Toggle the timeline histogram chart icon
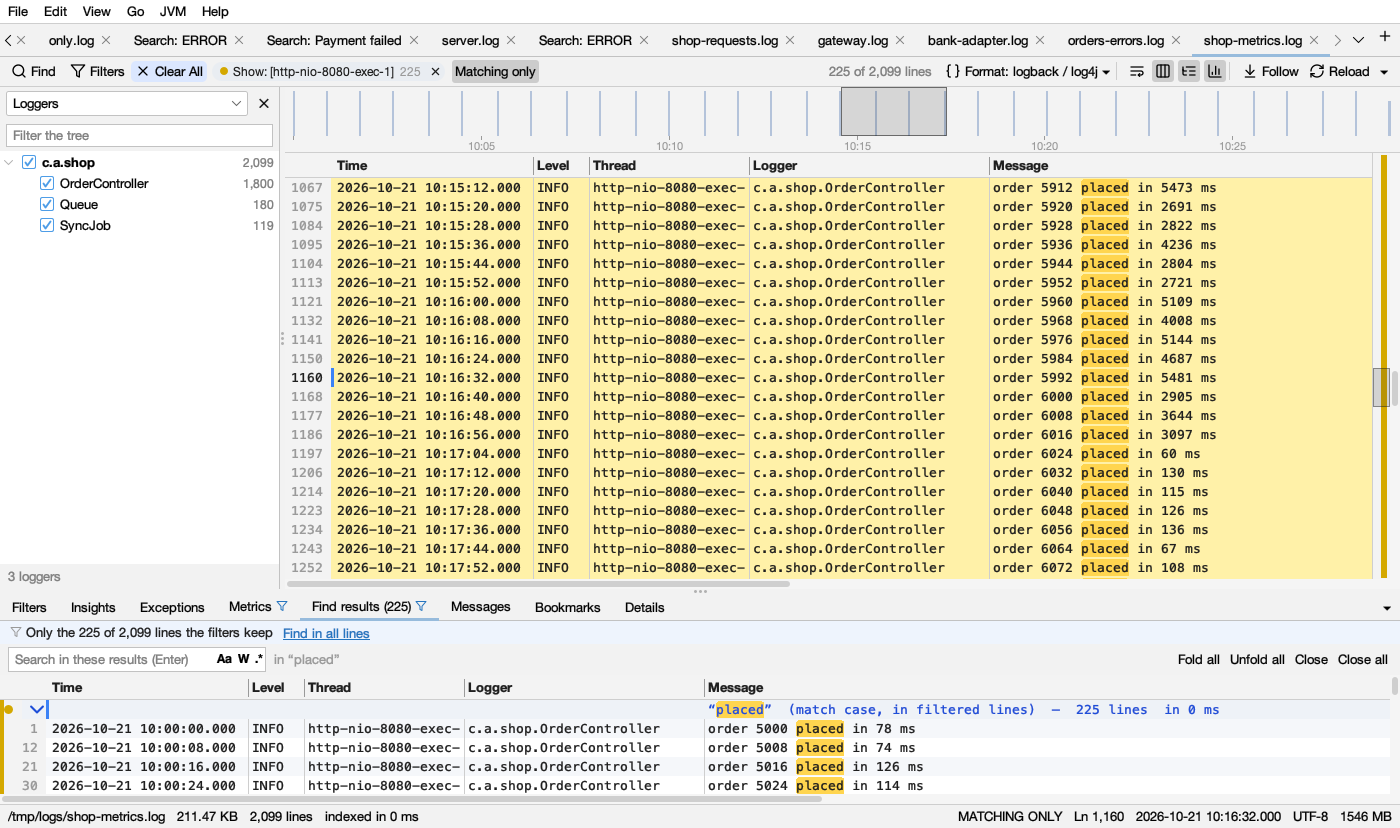Screen dimensions: 1400x828 [1215, 71]
